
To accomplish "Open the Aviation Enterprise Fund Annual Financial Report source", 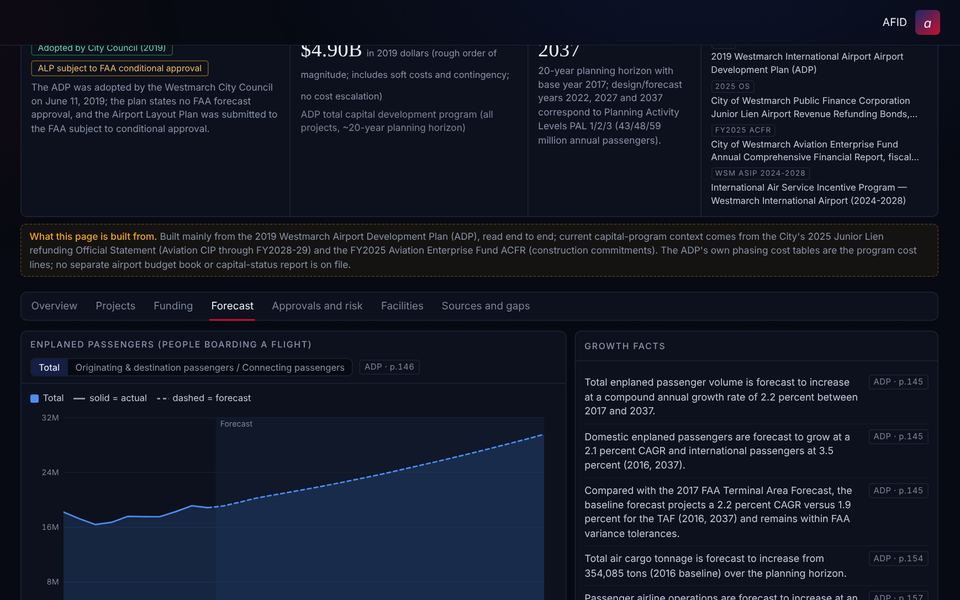I will click(814, 151).
